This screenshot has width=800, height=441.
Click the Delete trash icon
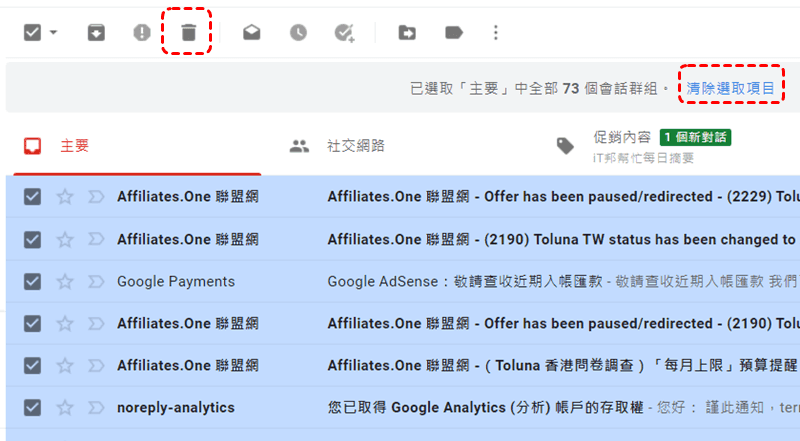click(189, 33)
